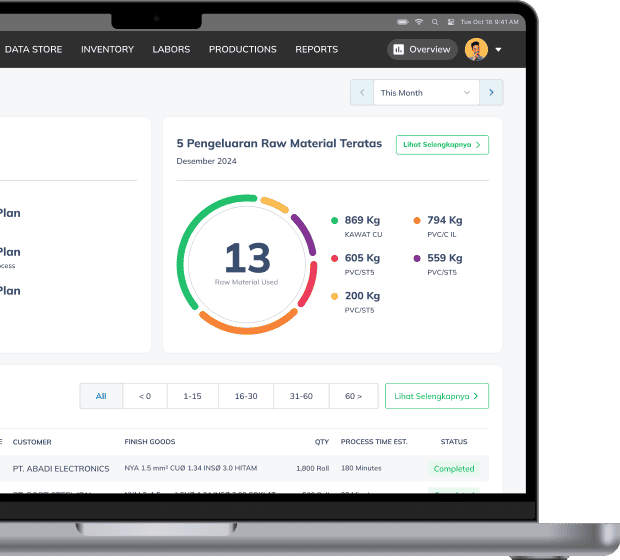Click the Overview bar chart icon
The height and width of the screenshot is (560, 620).
click(x=398, y=49)
